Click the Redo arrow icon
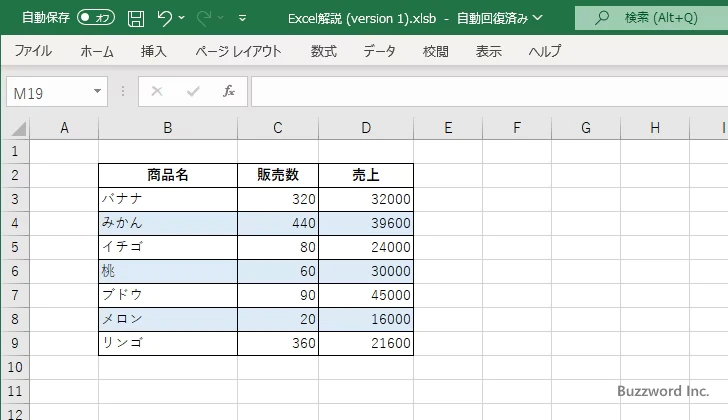The width and height of the screenshot is (728, 420). tap(203, 18)
